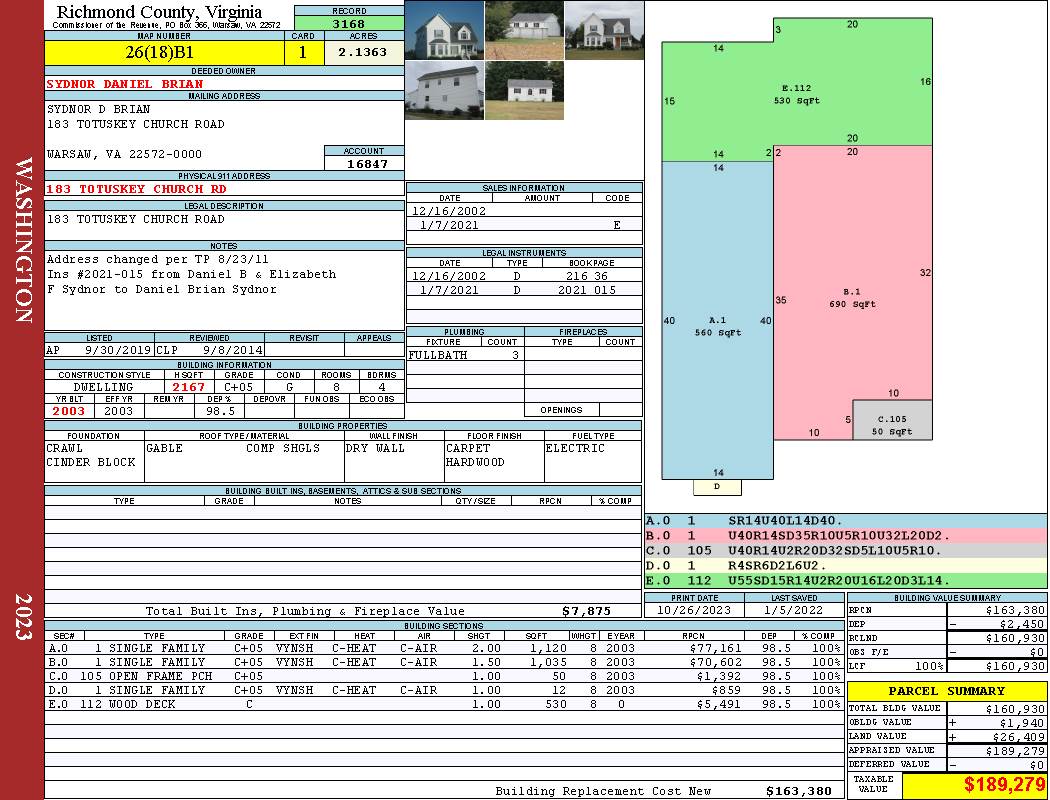This screenshot has height=800, width=1050.
Task: Select year built value 2003 in red
Action: coord(69,411)
